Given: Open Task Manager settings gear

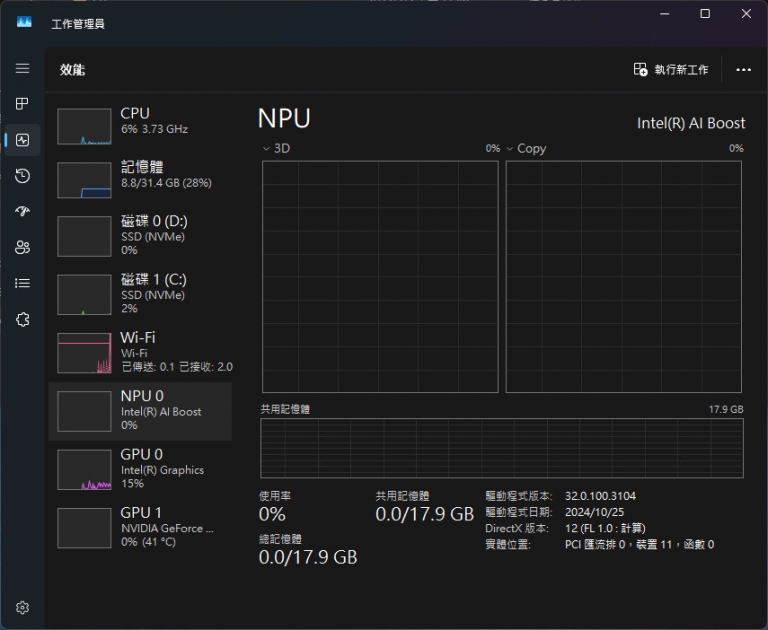Looking at the screenshot, I should (23, 608).
